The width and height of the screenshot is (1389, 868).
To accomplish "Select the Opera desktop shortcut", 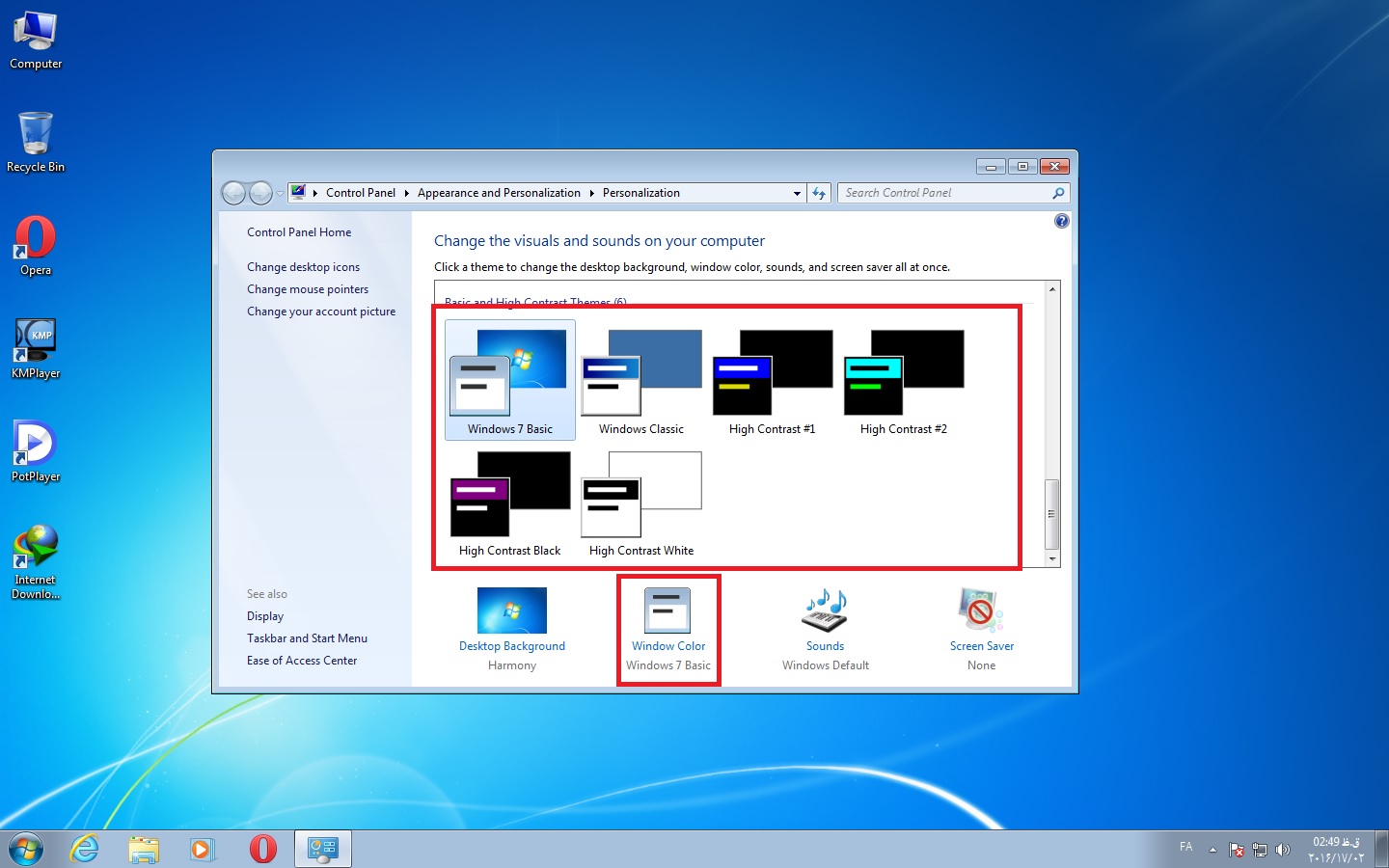I will click(x=36, y=246).
